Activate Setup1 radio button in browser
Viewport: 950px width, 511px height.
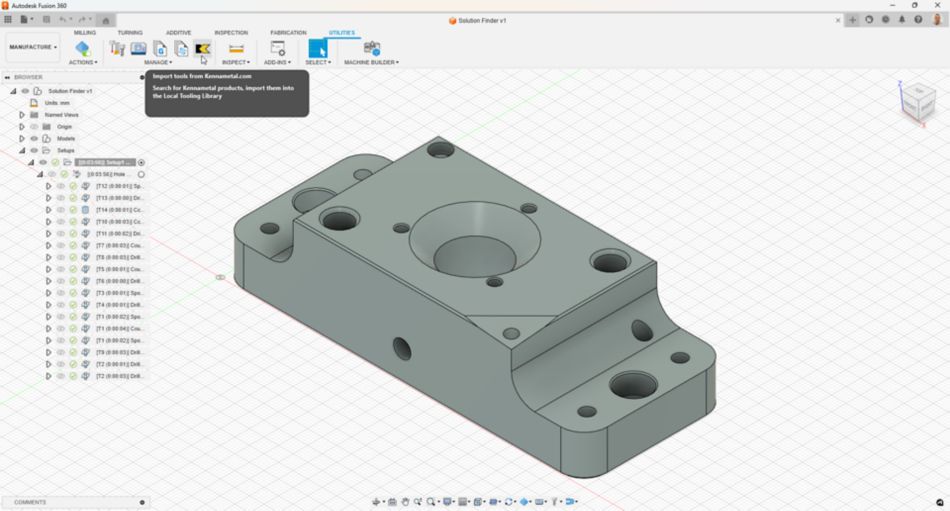point(141,162)
